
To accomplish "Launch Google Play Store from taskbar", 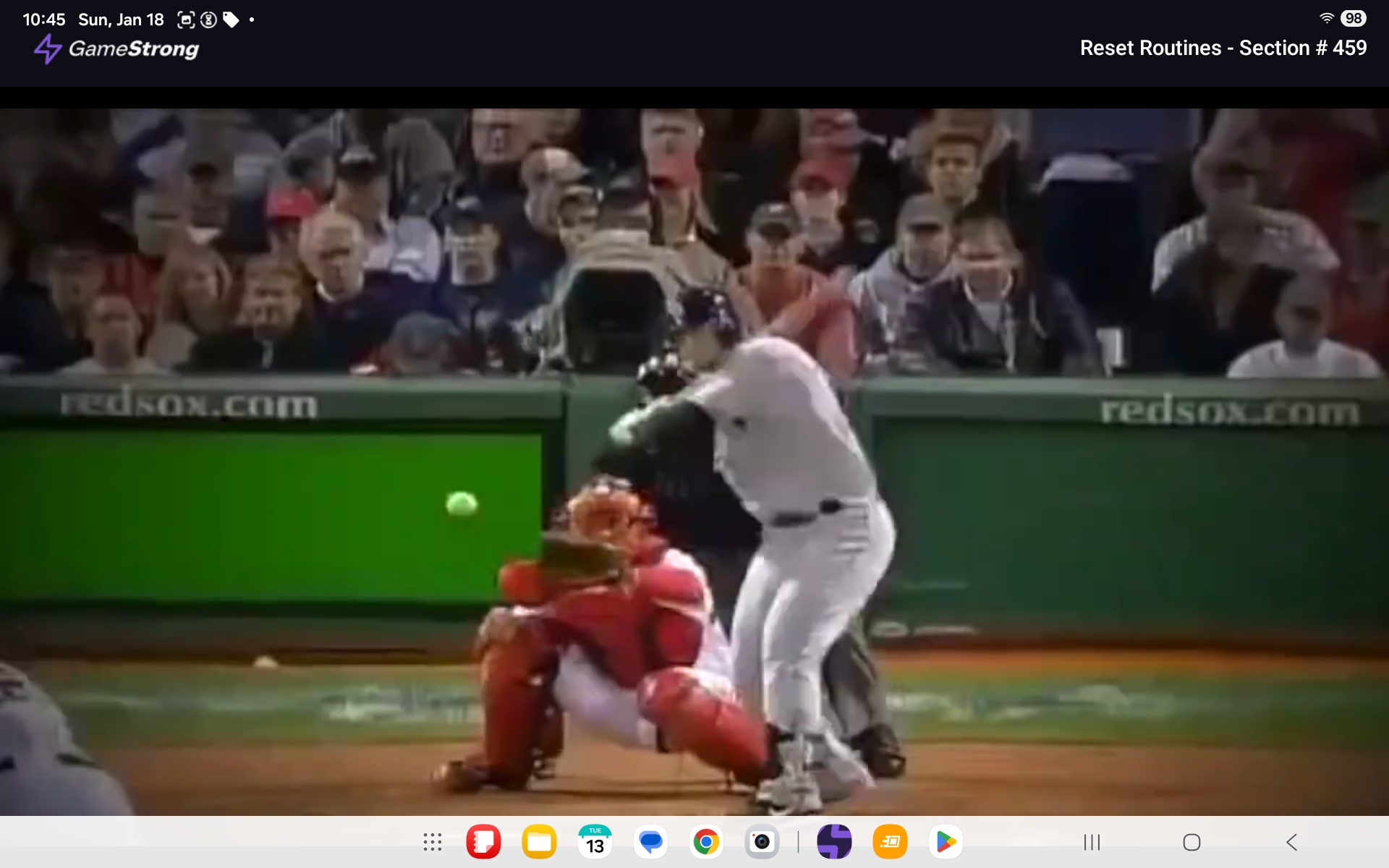I will 946,842.
